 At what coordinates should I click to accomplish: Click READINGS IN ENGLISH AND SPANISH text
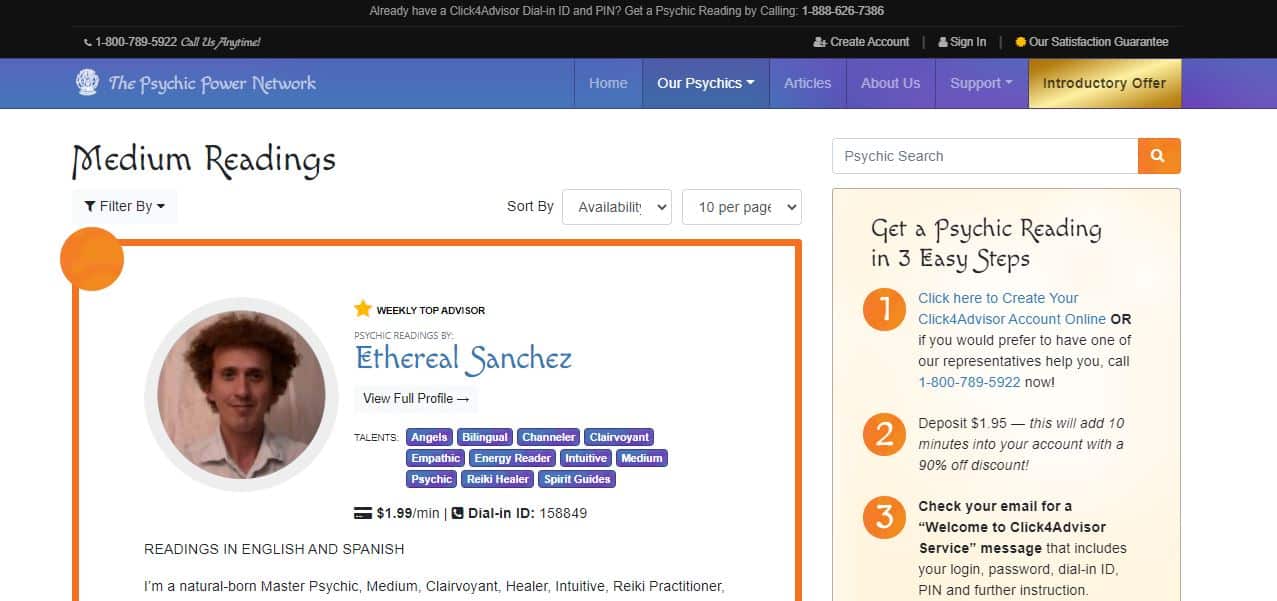click(274, 549)
